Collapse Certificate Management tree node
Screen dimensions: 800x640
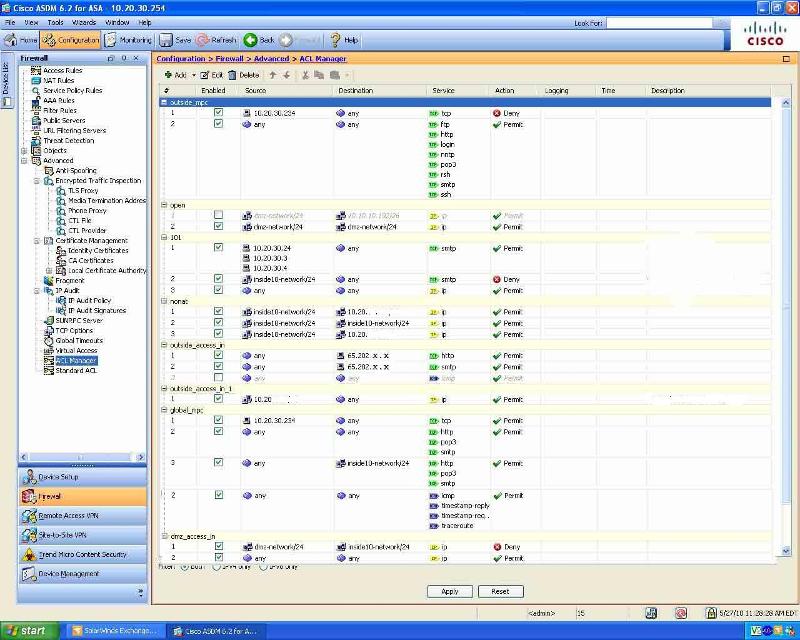[37, 240]
